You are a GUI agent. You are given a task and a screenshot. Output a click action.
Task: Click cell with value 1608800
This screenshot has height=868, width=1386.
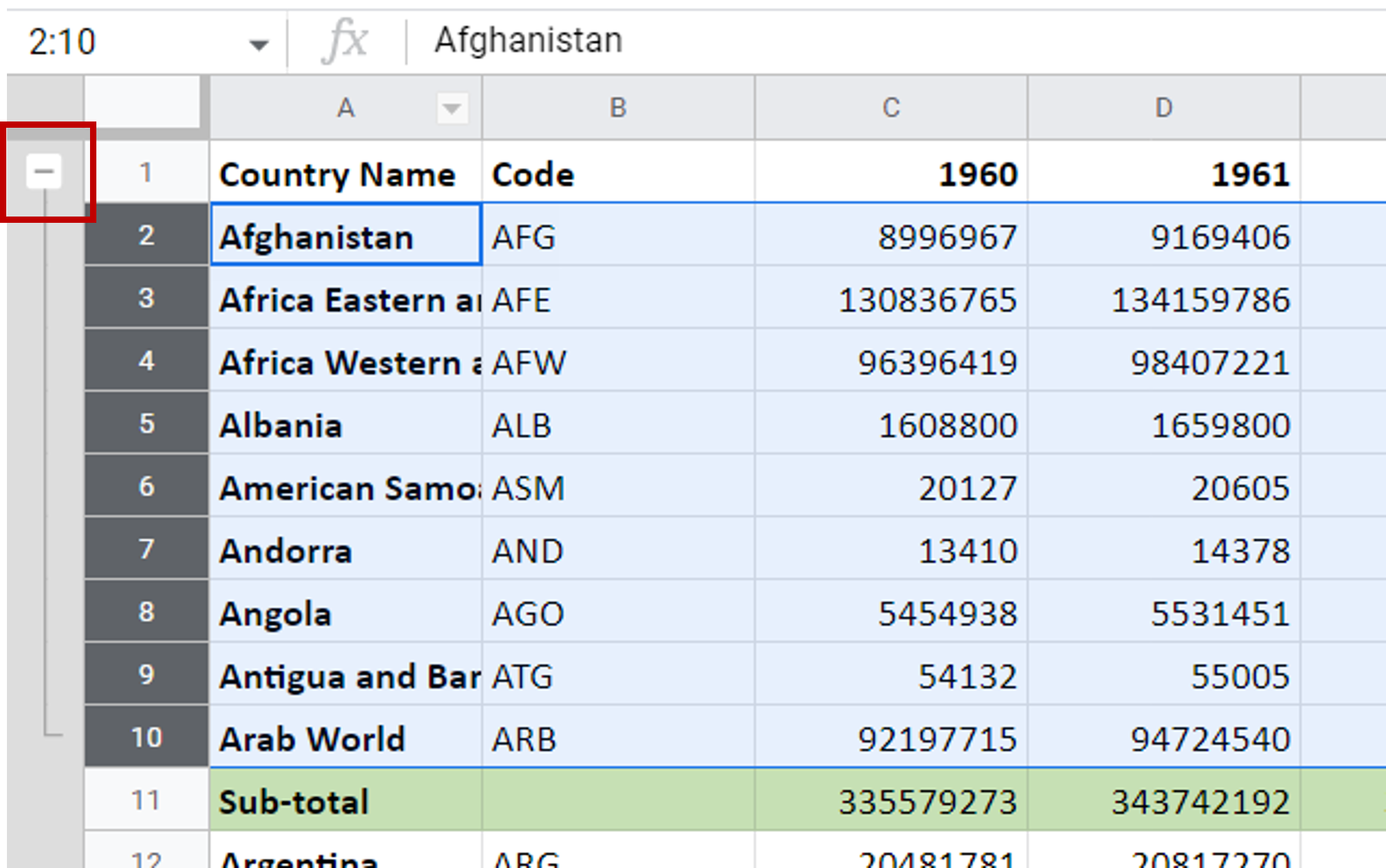point(891,423)
